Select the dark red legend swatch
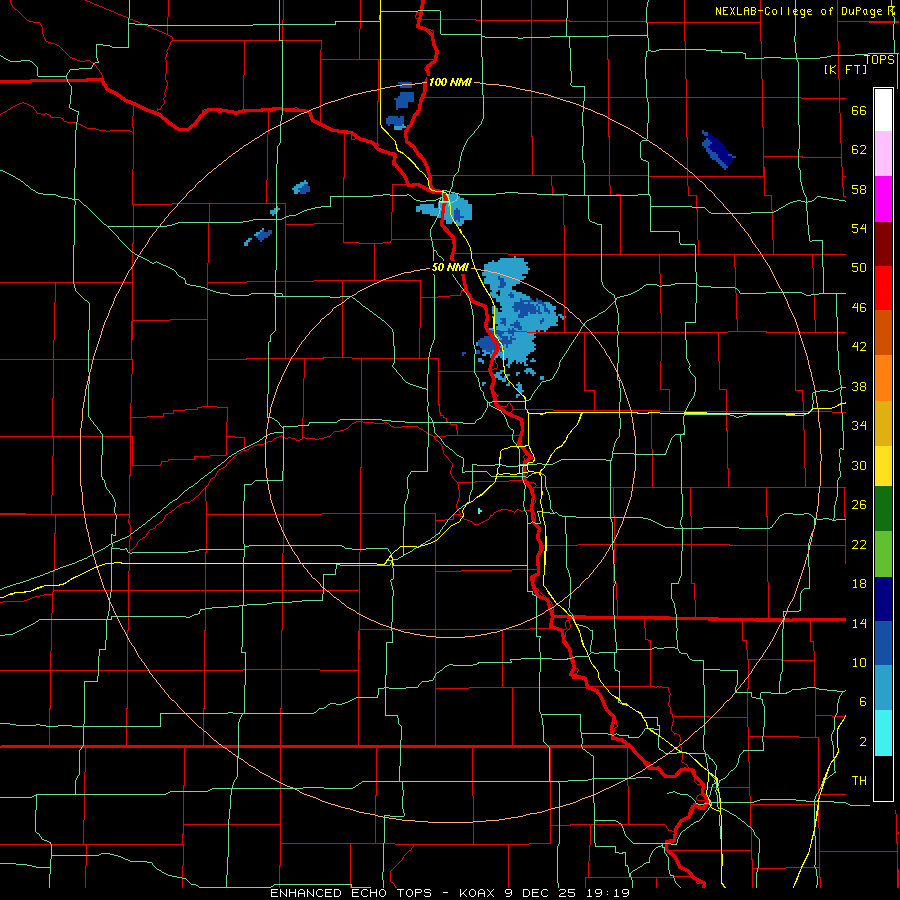The image size is (900, 900). (883, 244)
